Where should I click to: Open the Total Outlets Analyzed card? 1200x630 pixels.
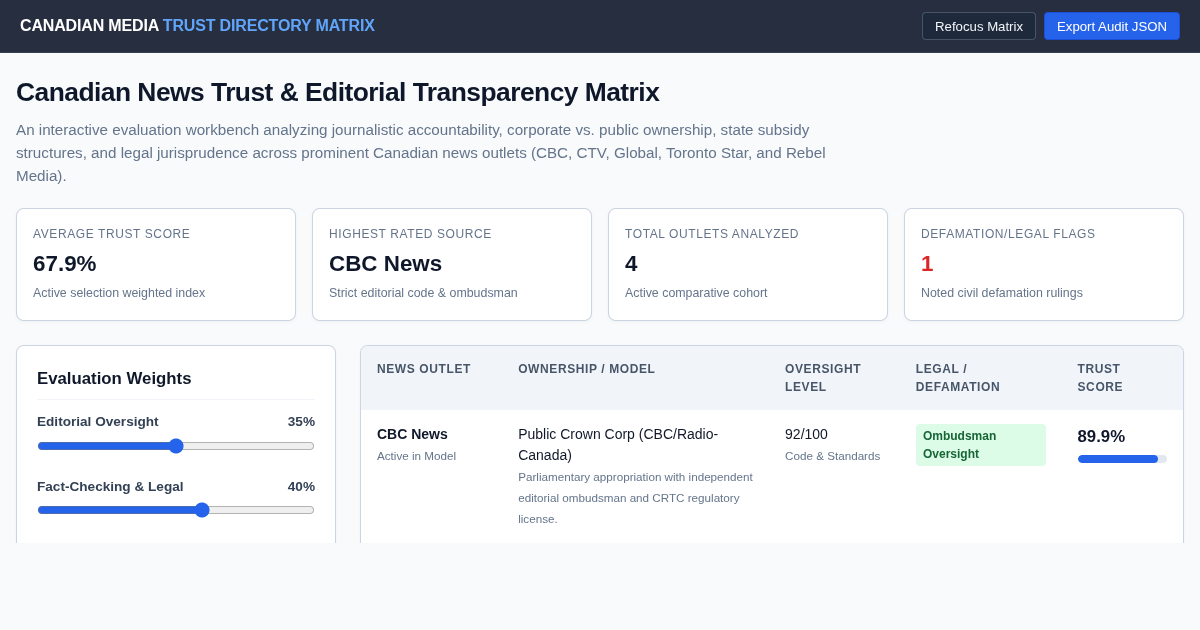click(748, 265)
